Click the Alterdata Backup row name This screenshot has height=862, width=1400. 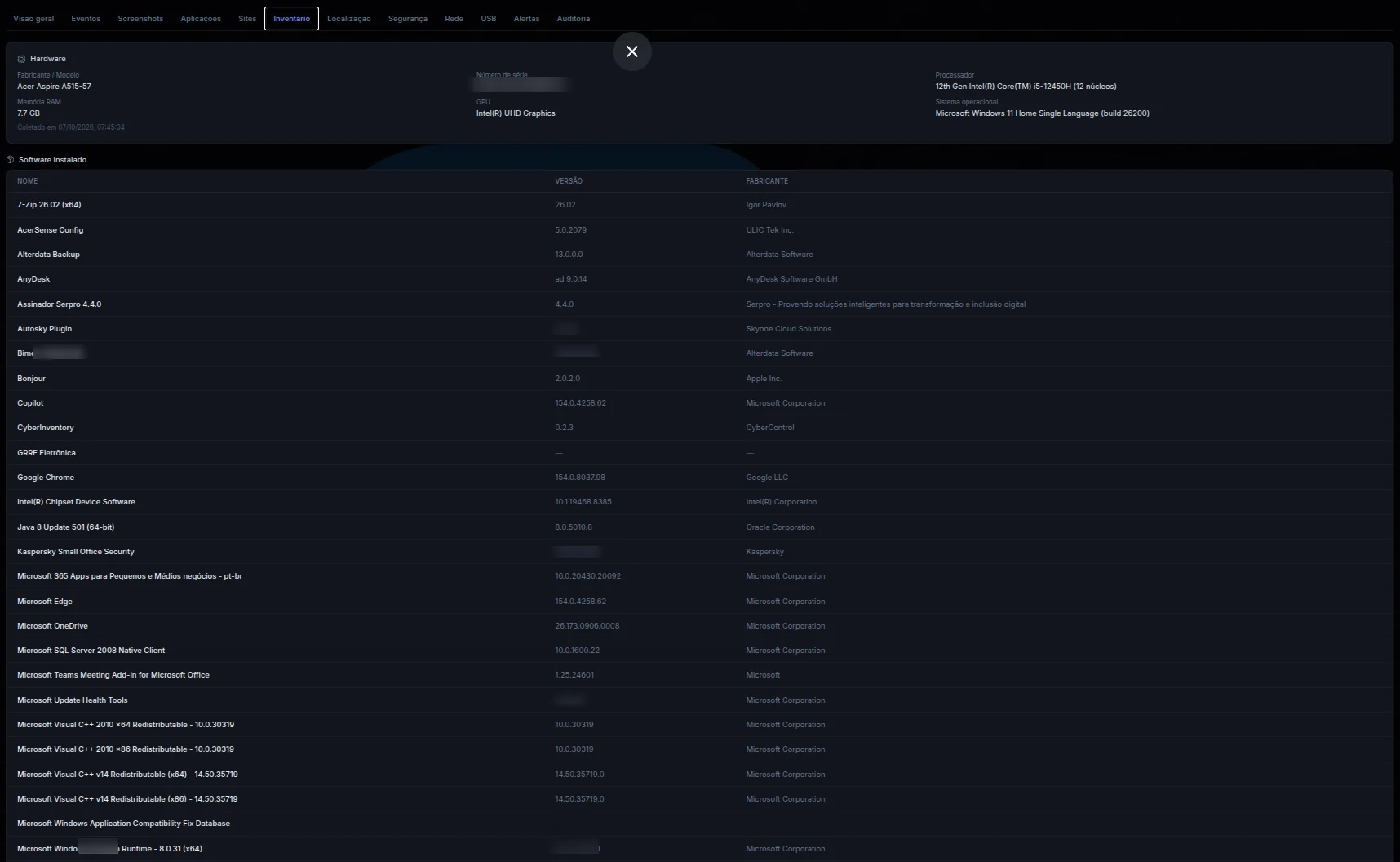(48, 255)
